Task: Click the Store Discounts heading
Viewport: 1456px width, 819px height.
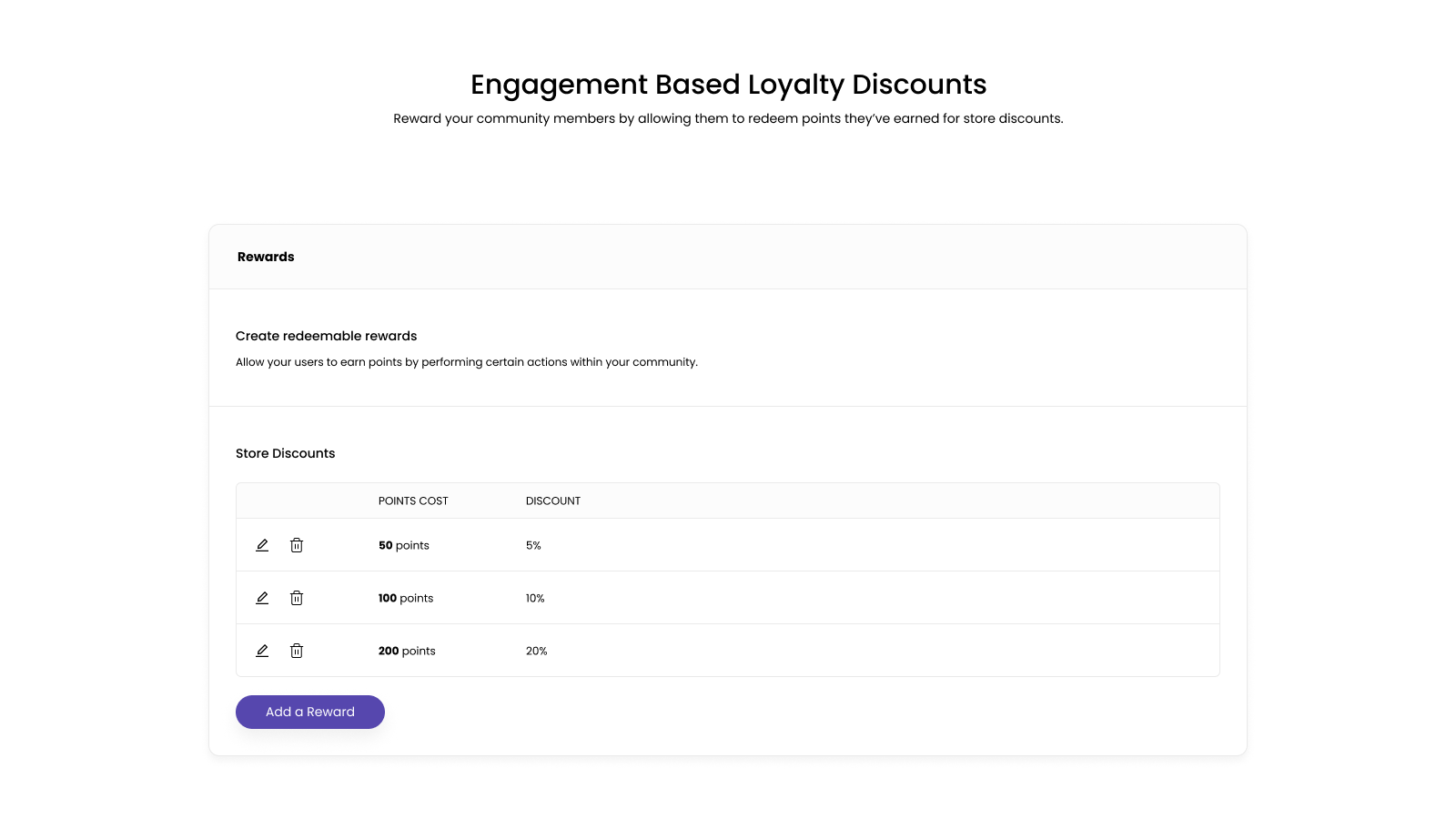Action: pos(286,453)
